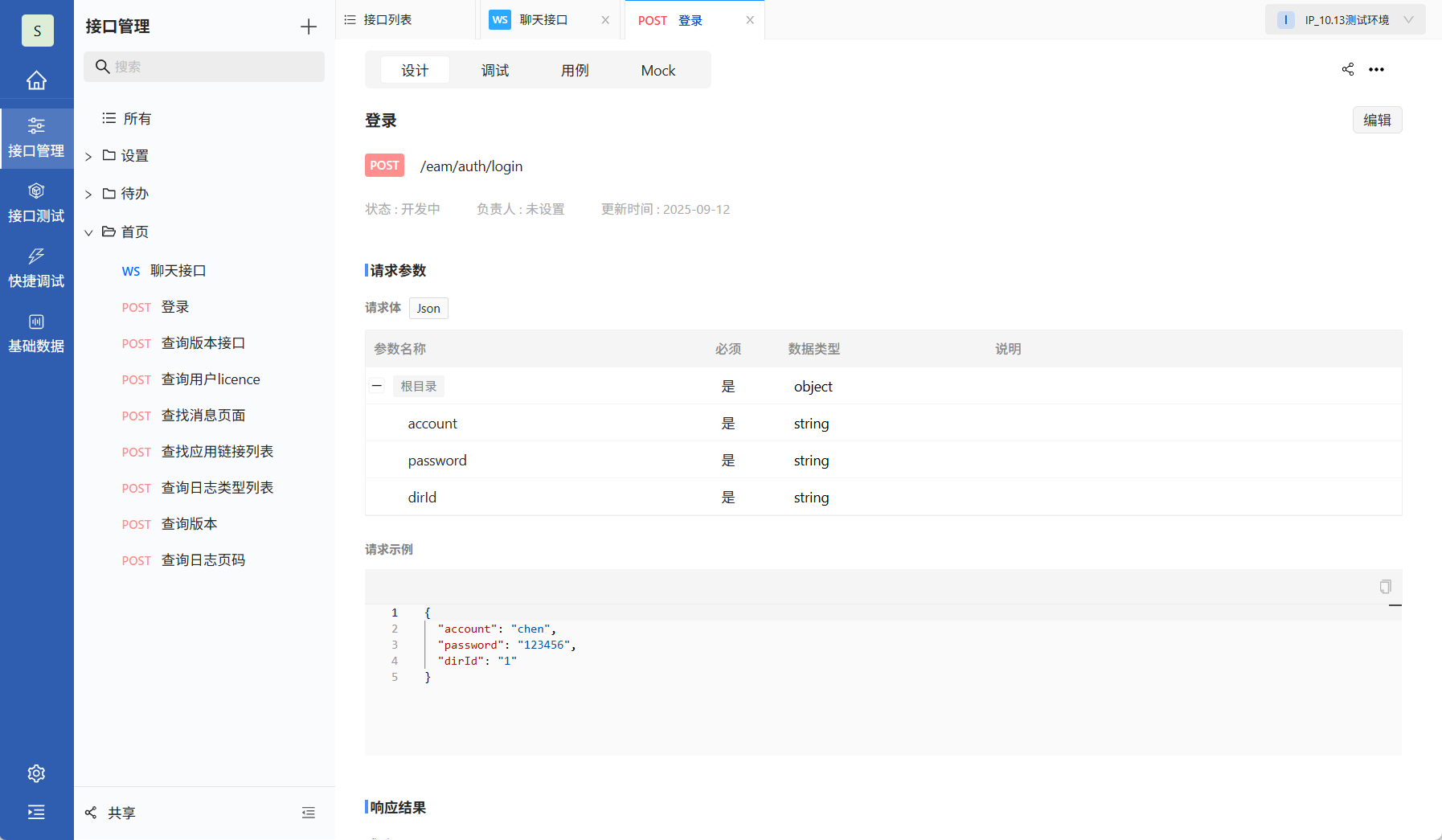Switch to the WS 聊天接口 tab
This screenshot has width=1442, height=840.
[551, 20]
